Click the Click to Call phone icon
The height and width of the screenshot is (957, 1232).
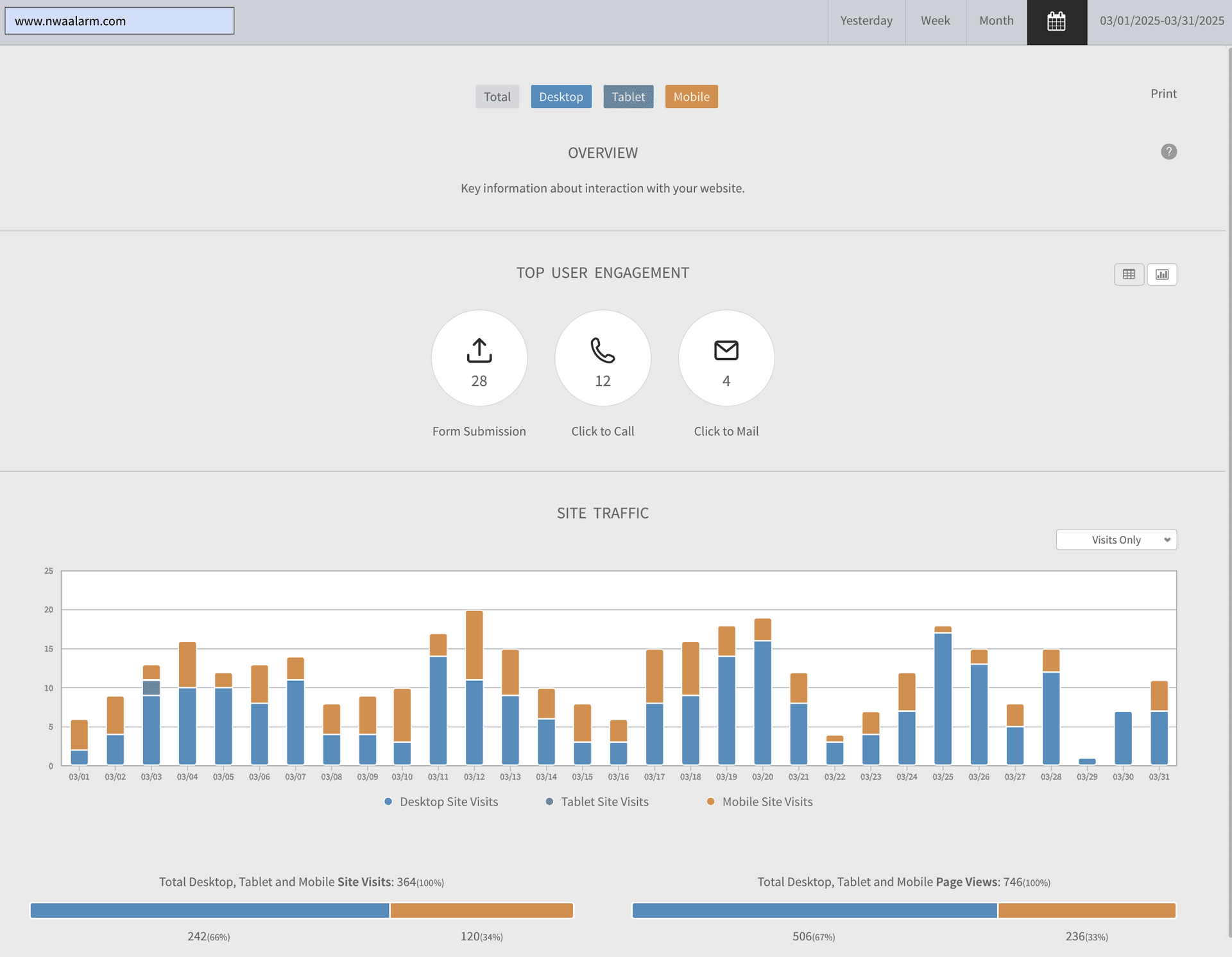coord(603,350)
